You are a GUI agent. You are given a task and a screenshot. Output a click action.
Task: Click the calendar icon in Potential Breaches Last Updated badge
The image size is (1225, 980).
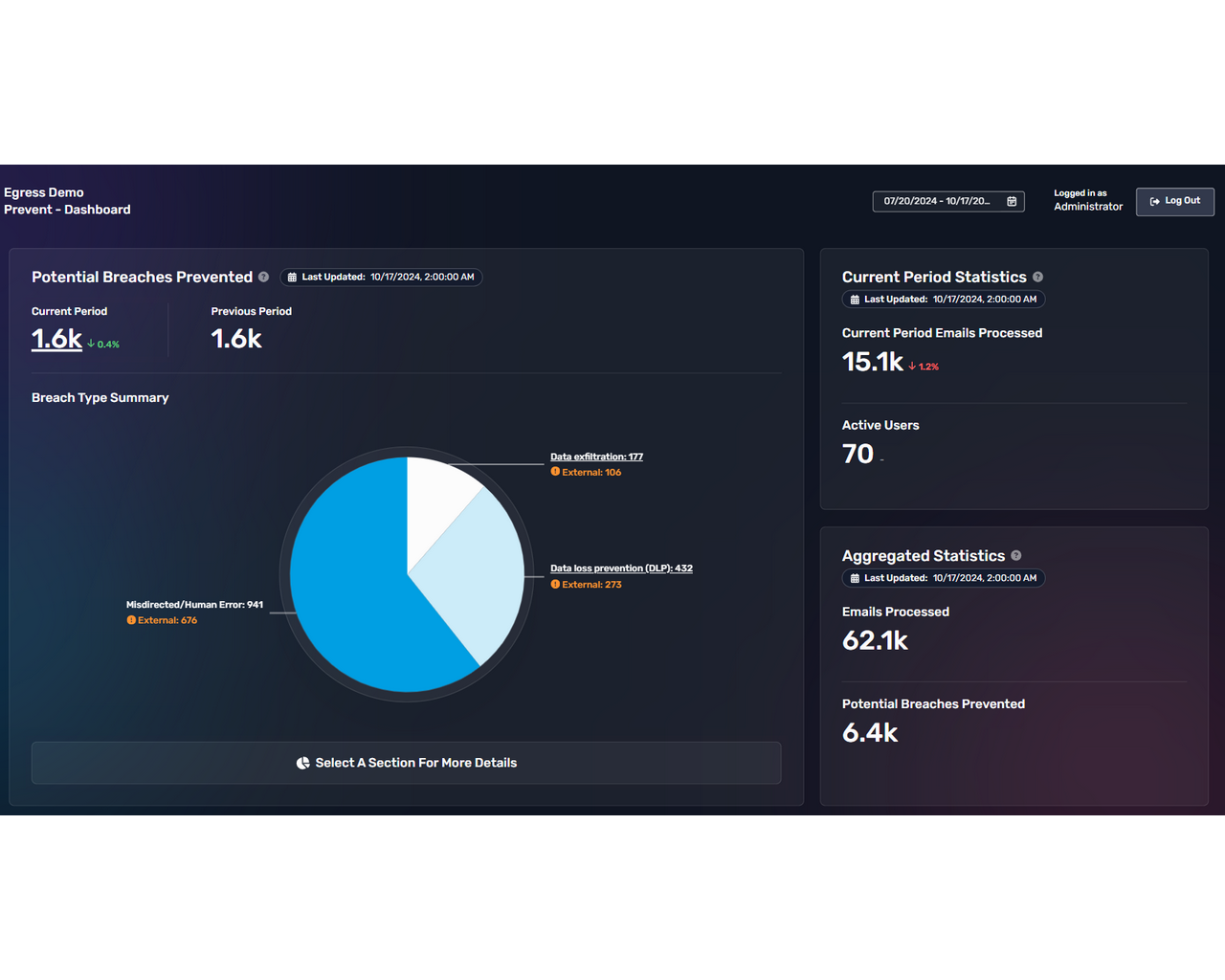[292, 277]
